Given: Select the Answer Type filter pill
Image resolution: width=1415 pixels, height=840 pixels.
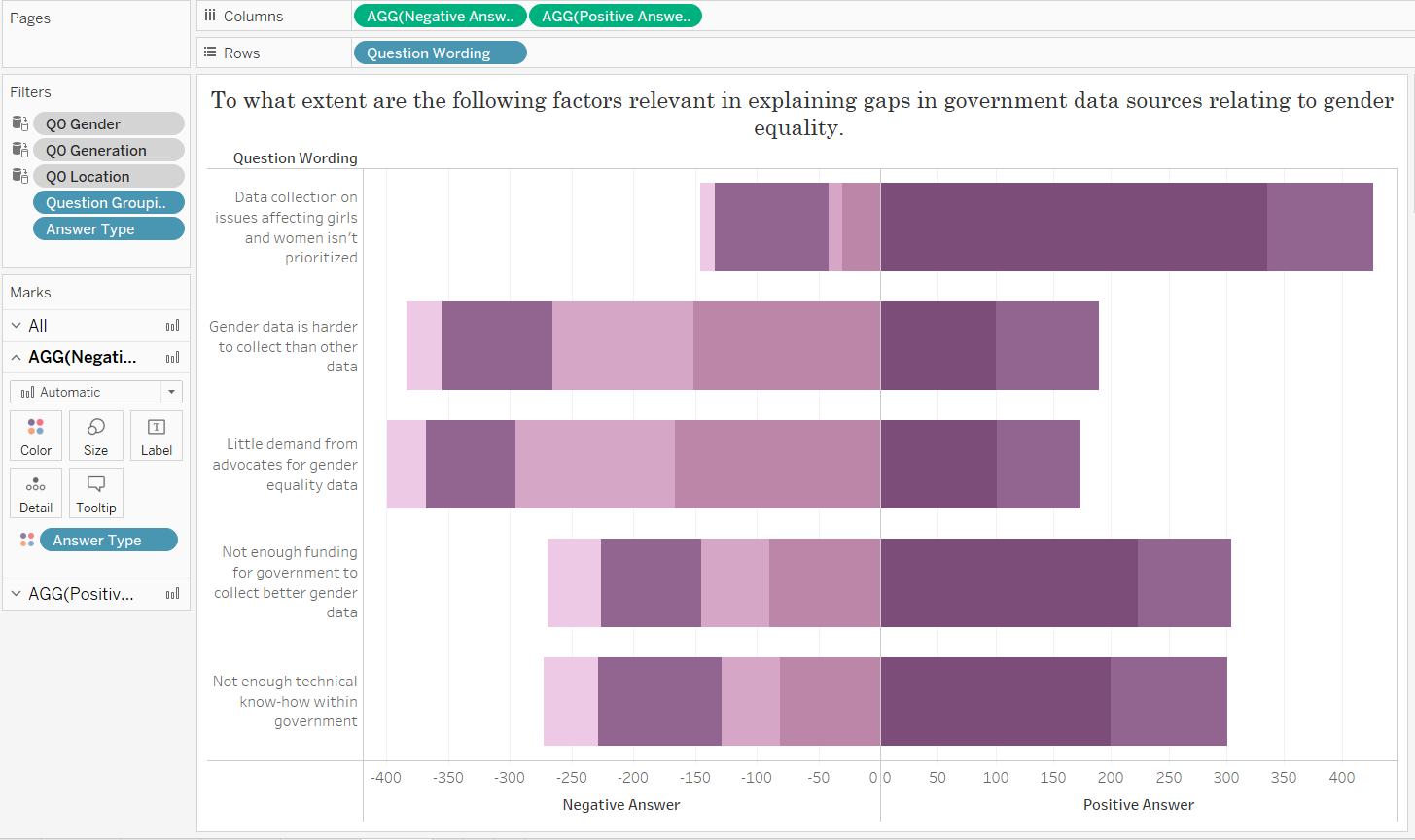Looking at the screenshot, I should click(x=108, y=228).
